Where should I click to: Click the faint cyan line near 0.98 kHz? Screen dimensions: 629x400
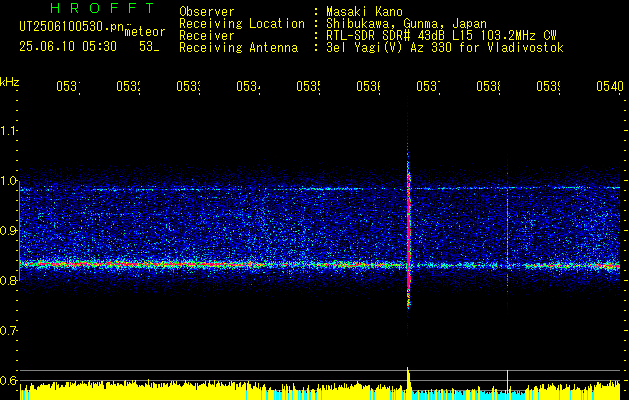click(319, 189)
